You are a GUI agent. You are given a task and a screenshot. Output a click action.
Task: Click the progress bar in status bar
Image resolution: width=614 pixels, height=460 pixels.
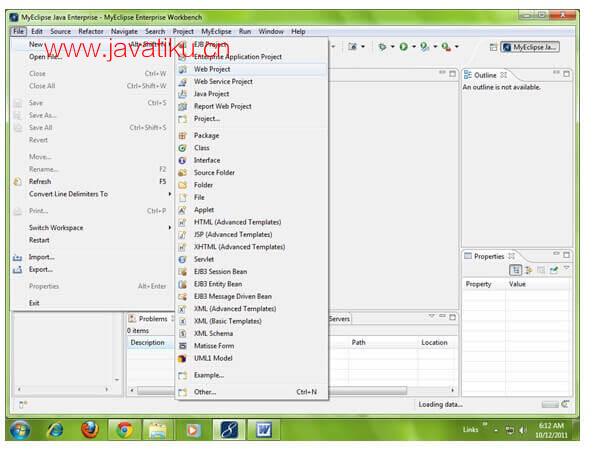tap(550, 405)
